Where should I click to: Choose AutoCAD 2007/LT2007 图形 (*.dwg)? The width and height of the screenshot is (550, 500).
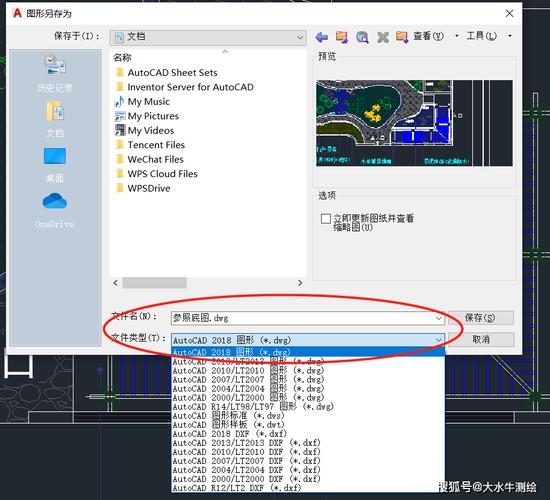[x=308, y=379]
